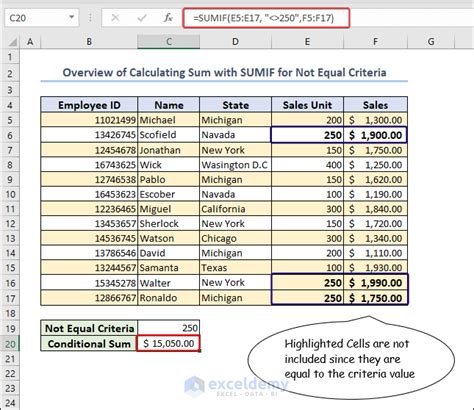Click the 'Name' header cell
474x410 pixels.
(169, 105)
